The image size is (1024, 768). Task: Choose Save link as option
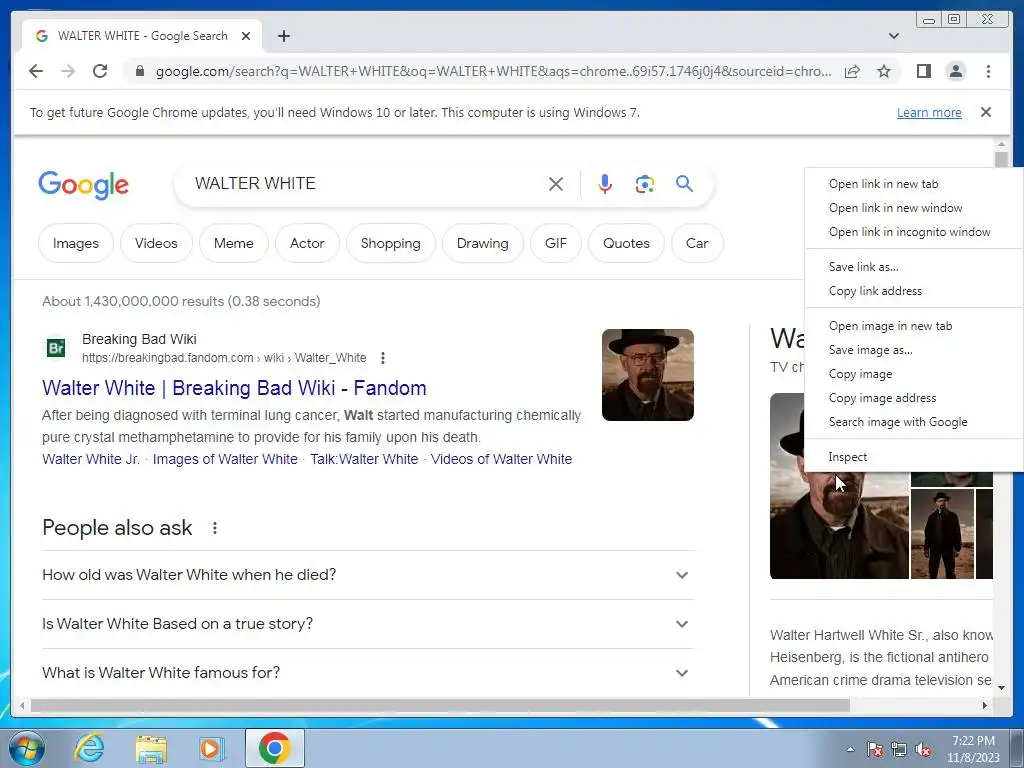(914, 267)
